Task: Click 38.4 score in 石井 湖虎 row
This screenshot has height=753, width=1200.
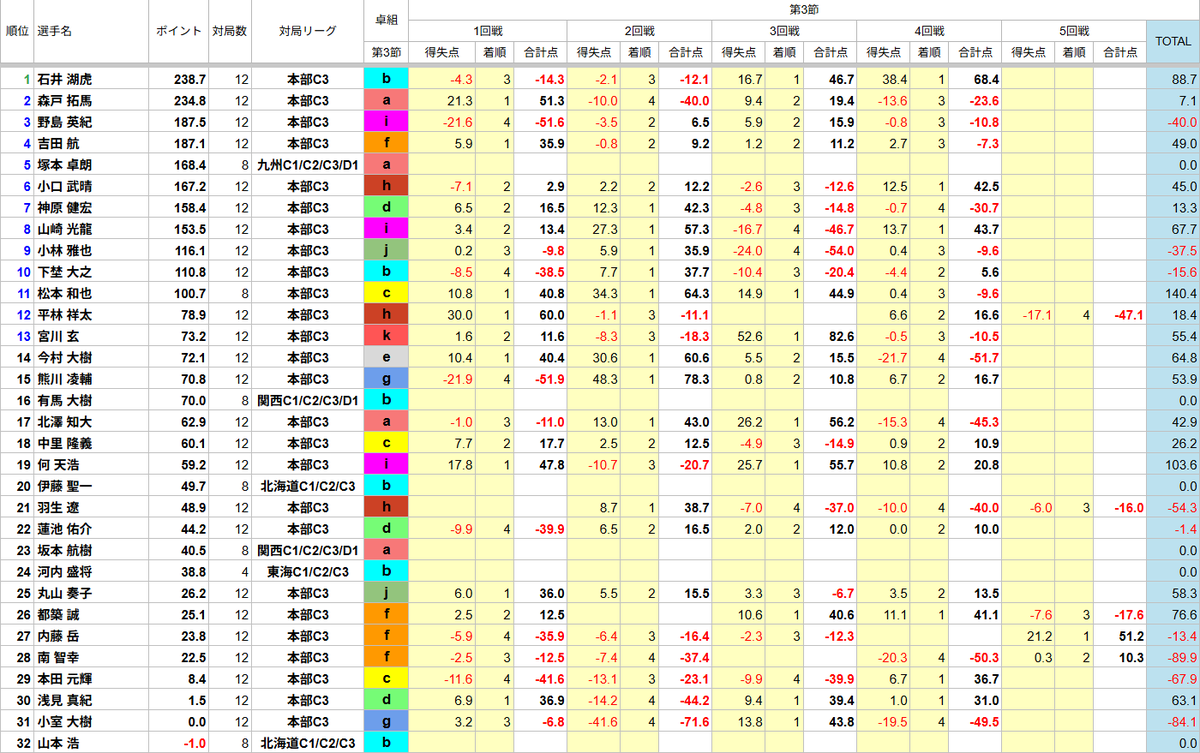Action: coord(894,78)
